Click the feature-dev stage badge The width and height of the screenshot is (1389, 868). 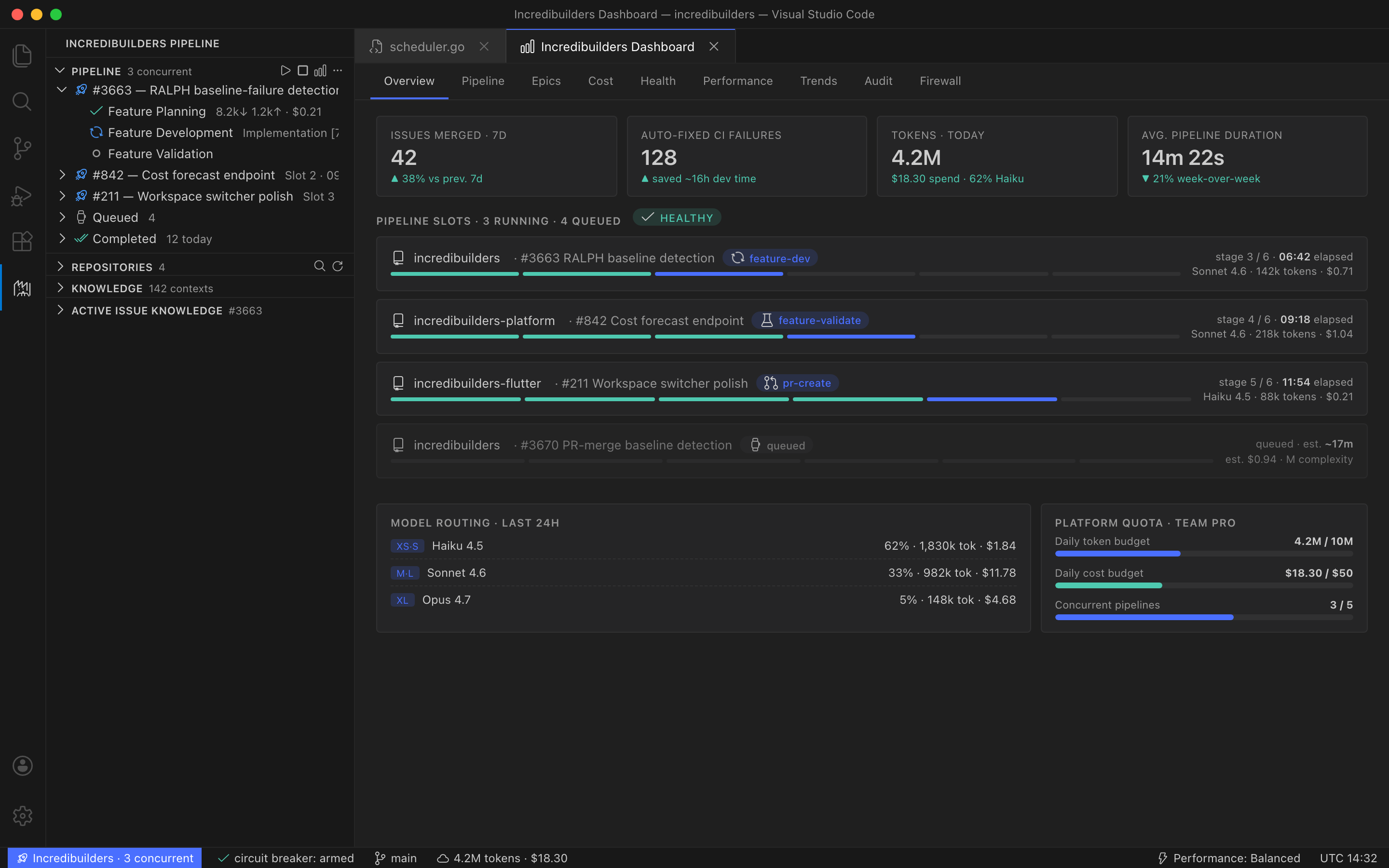click(770, 258)
